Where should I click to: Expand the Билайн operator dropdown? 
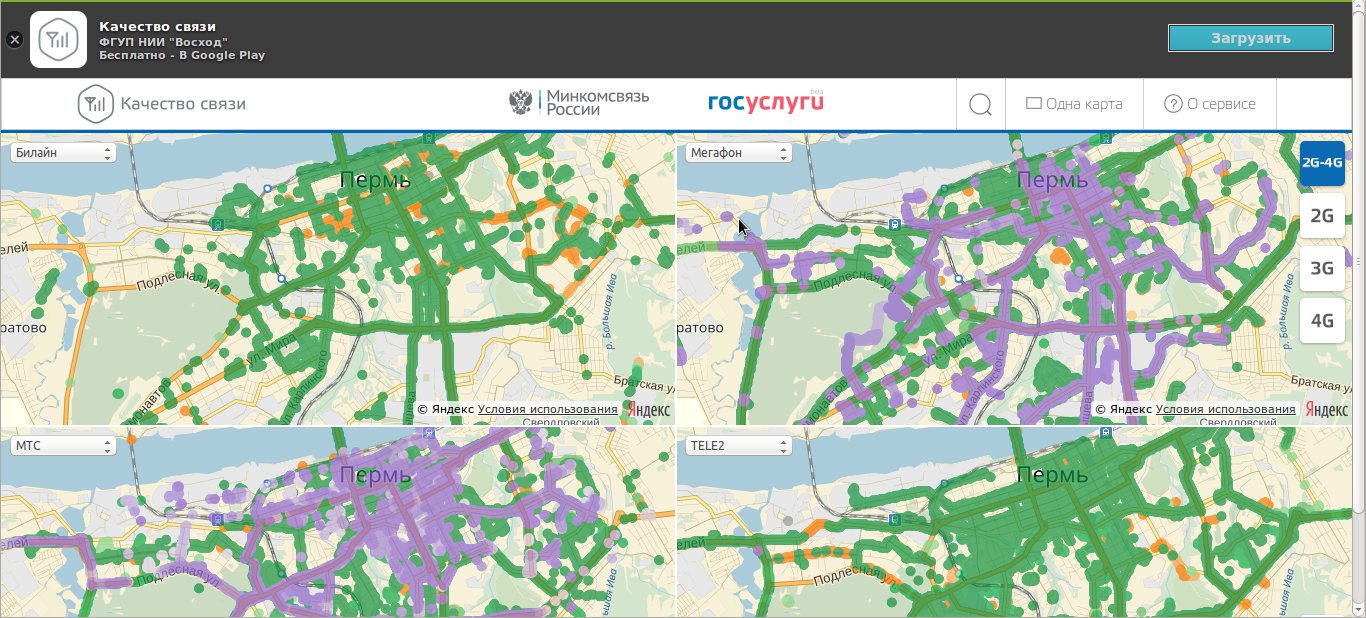63,153
